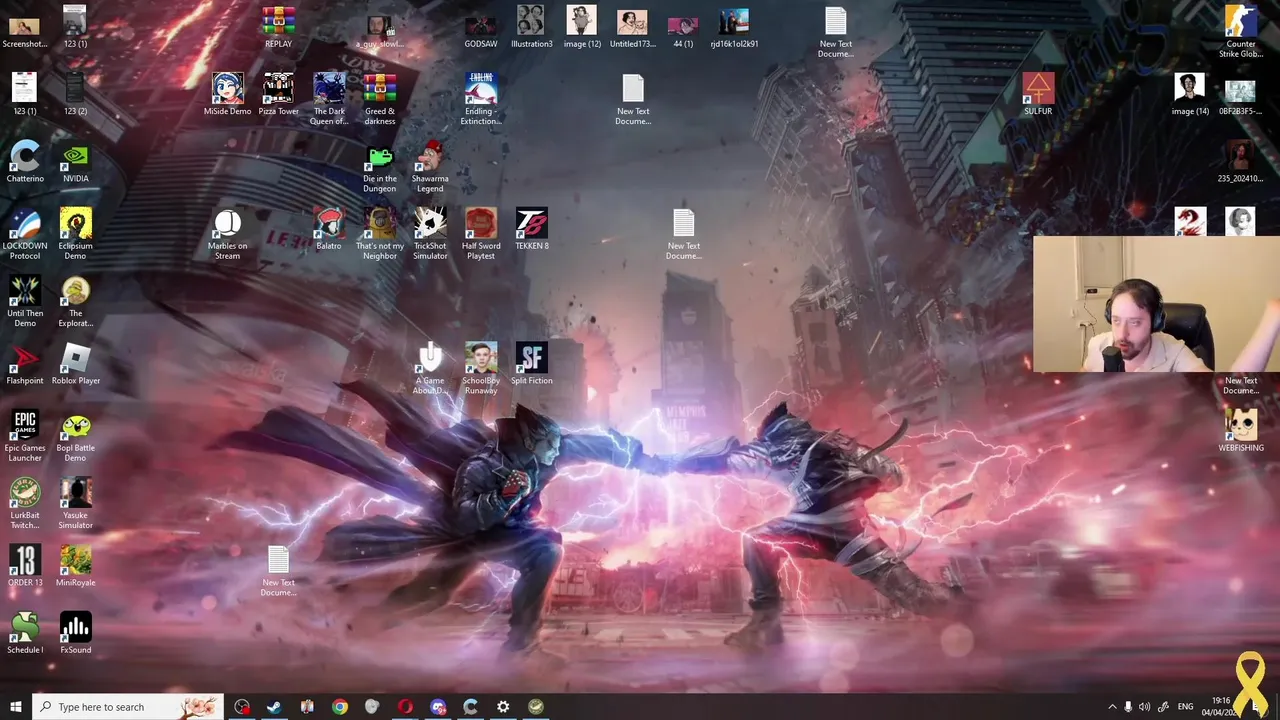Open the Die in the Dungeon shortcut
Image resolution: width=1280 pixels, height=720 pixels.
pyautogui.click(x=380, y=166)
